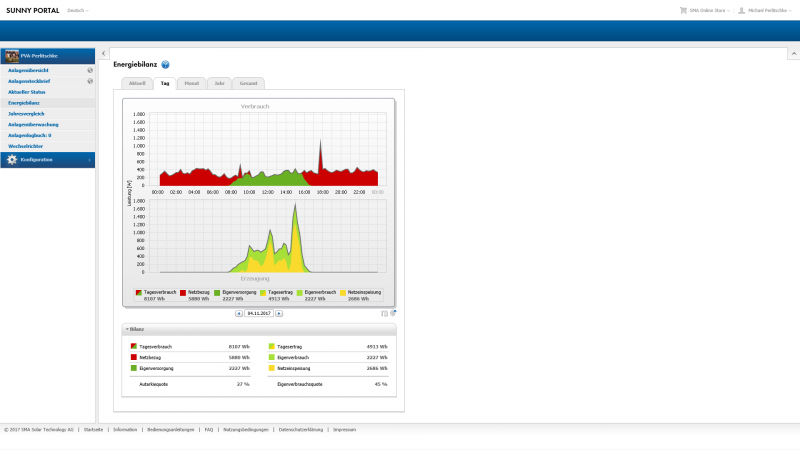Open Anlagenübersicht in the sidebar
Viewport: 800px width, 450px height.
pyautogui.click(x=29, y=70)
